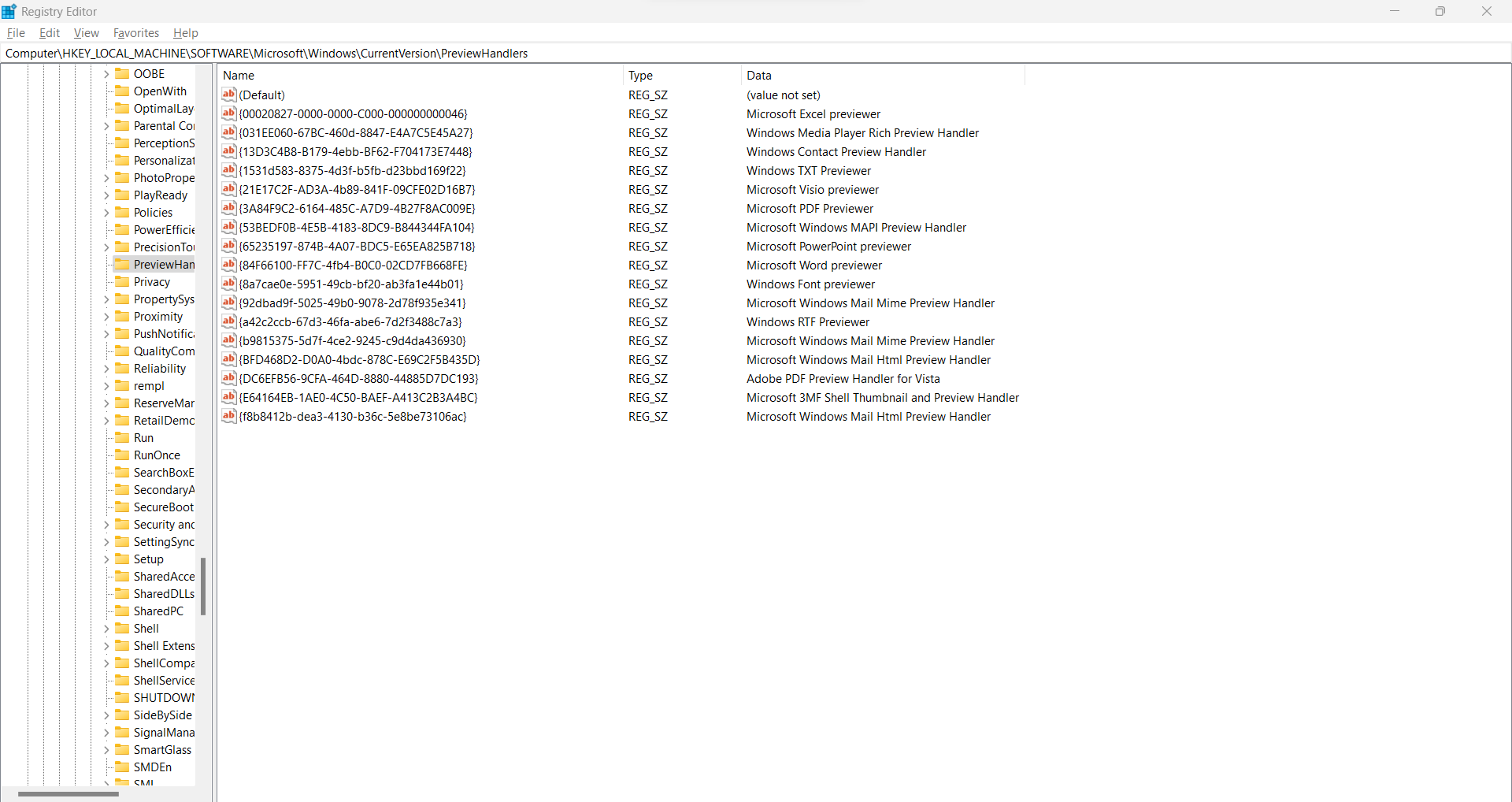Click the Registry Editor application icon
This screenshot has width=1512, height=802.
point(9,11)
